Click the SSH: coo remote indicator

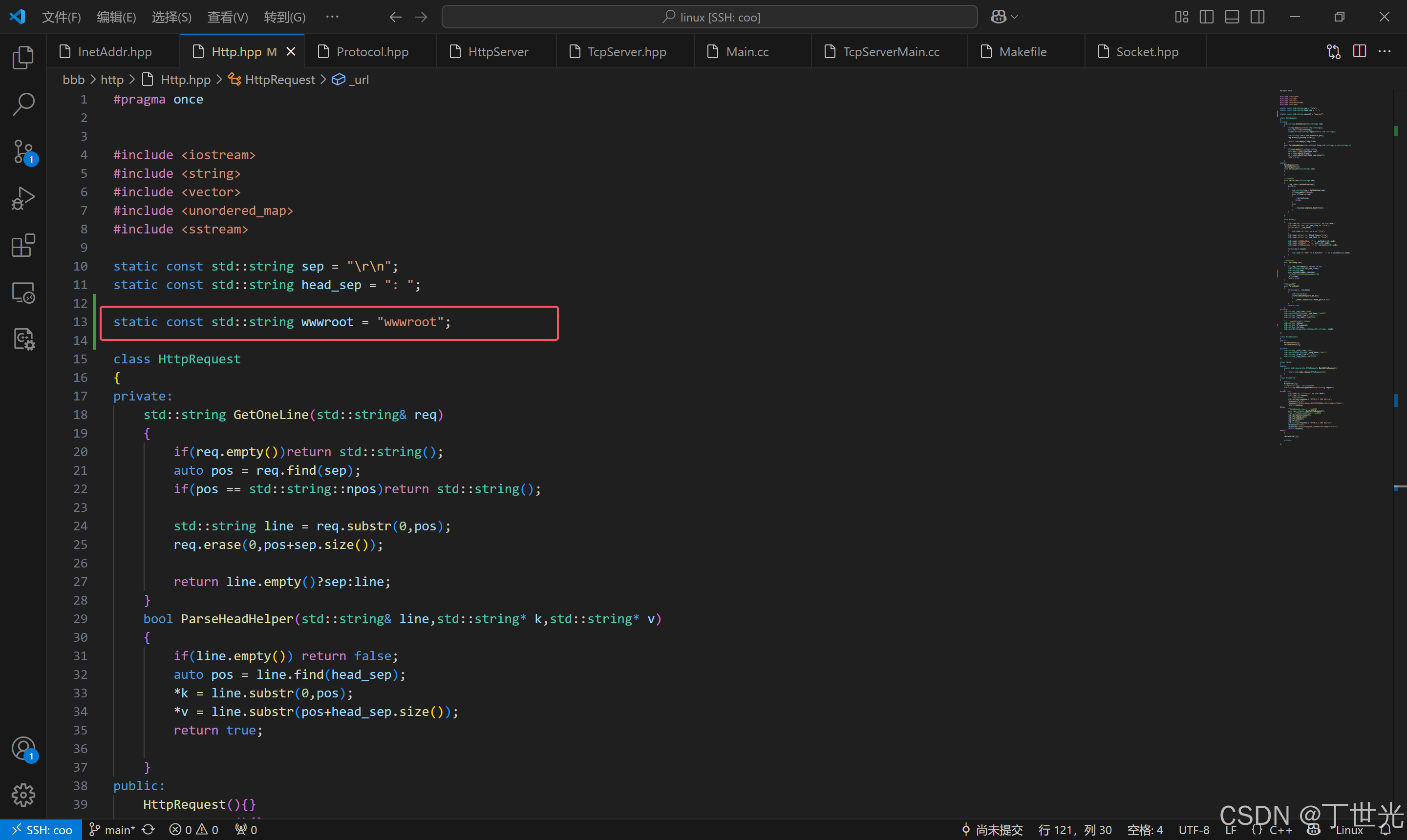(42, 830)
